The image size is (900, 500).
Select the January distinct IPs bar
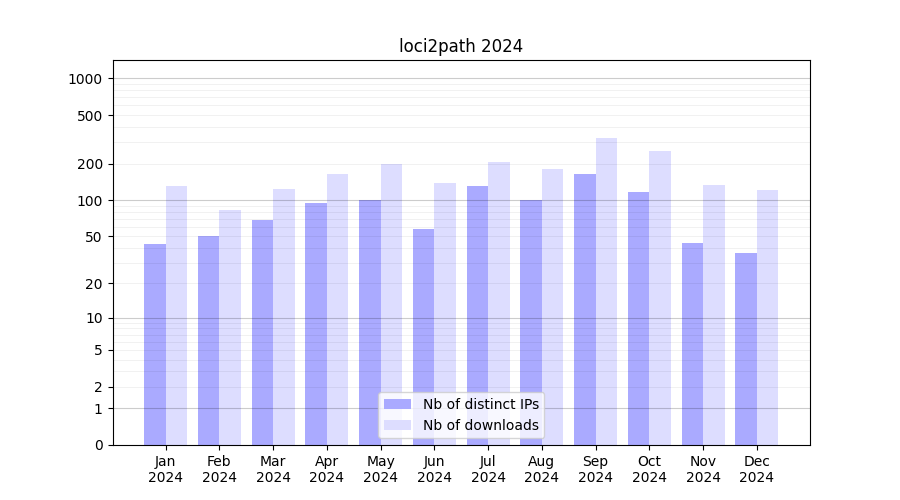pos(155,345)
